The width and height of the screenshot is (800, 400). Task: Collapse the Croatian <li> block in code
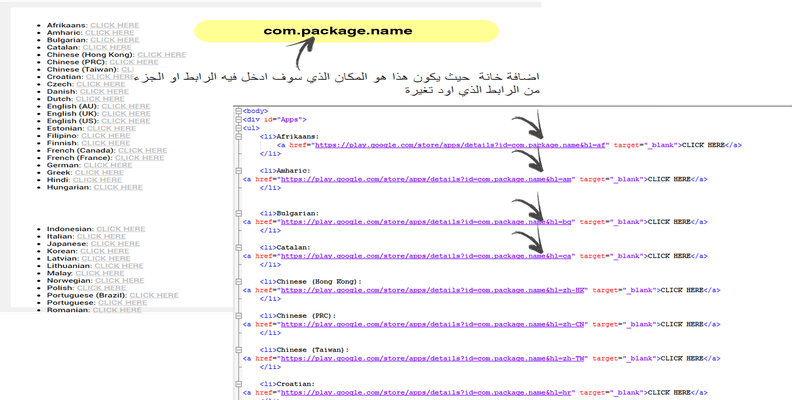(x=238, y=384)
